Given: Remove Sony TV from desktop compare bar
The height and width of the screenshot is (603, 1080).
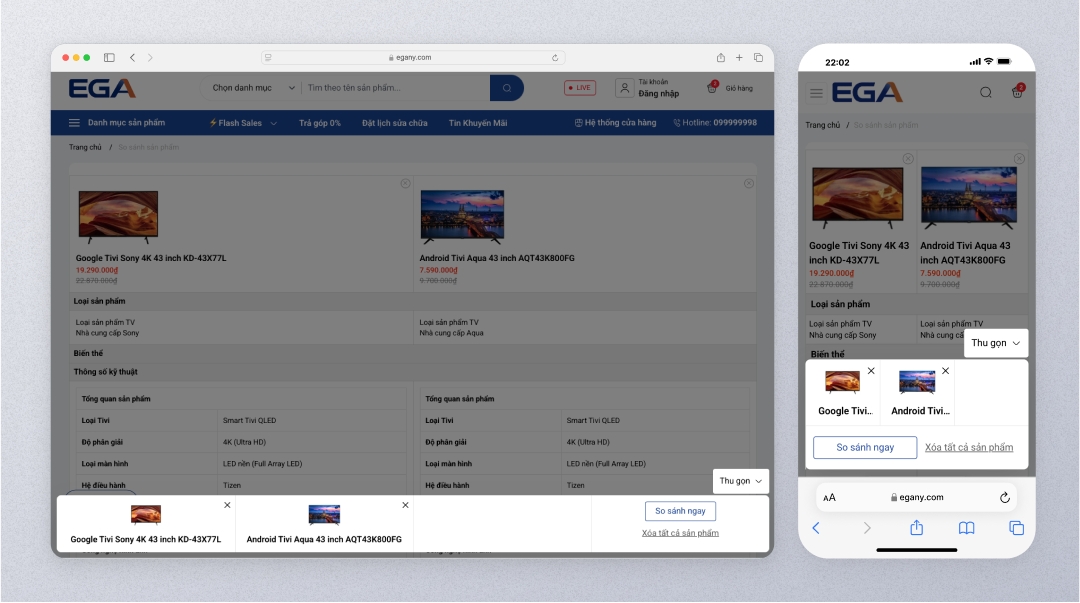Looking at the screenshot, I should point(227,505).
